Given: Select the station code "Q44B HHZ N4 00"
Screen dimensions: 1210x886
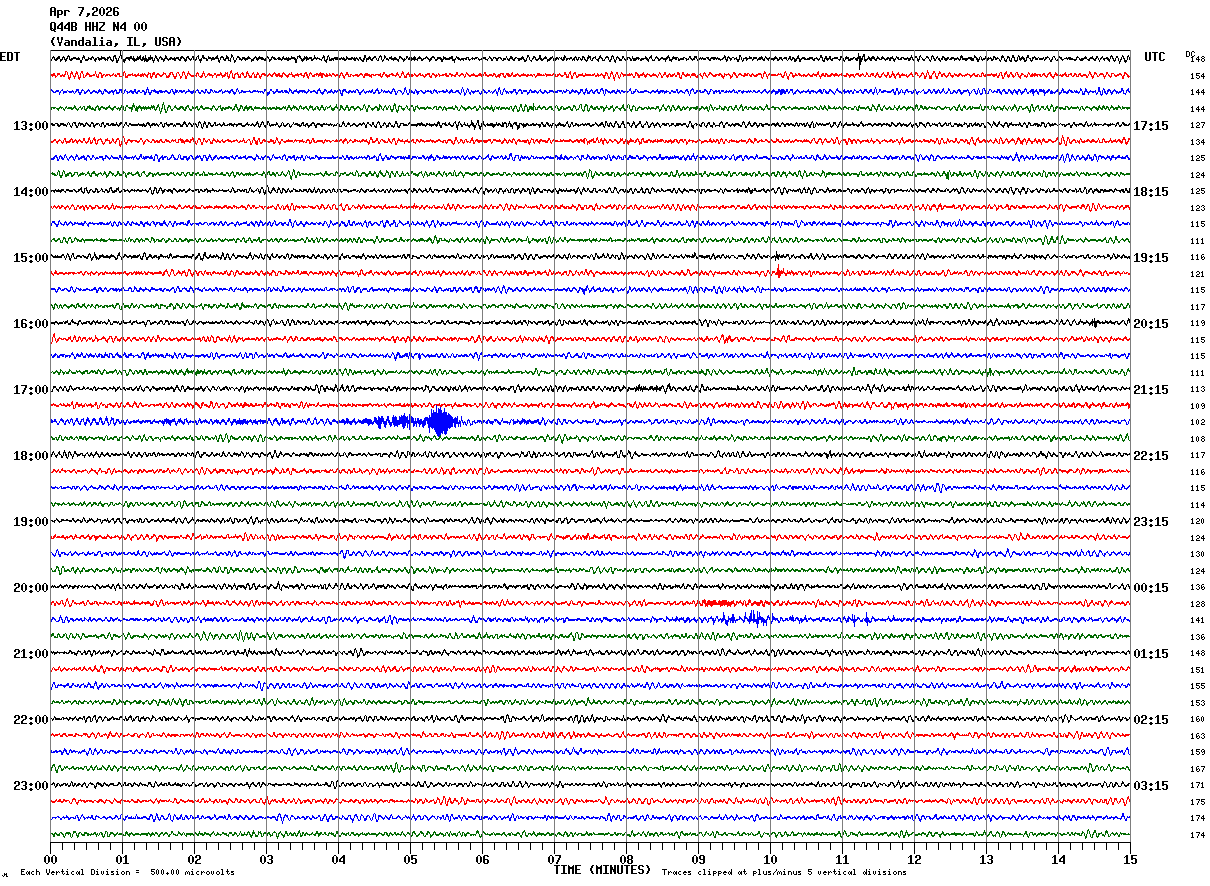Looking at the screenshot, I should (x=98, y=27).
